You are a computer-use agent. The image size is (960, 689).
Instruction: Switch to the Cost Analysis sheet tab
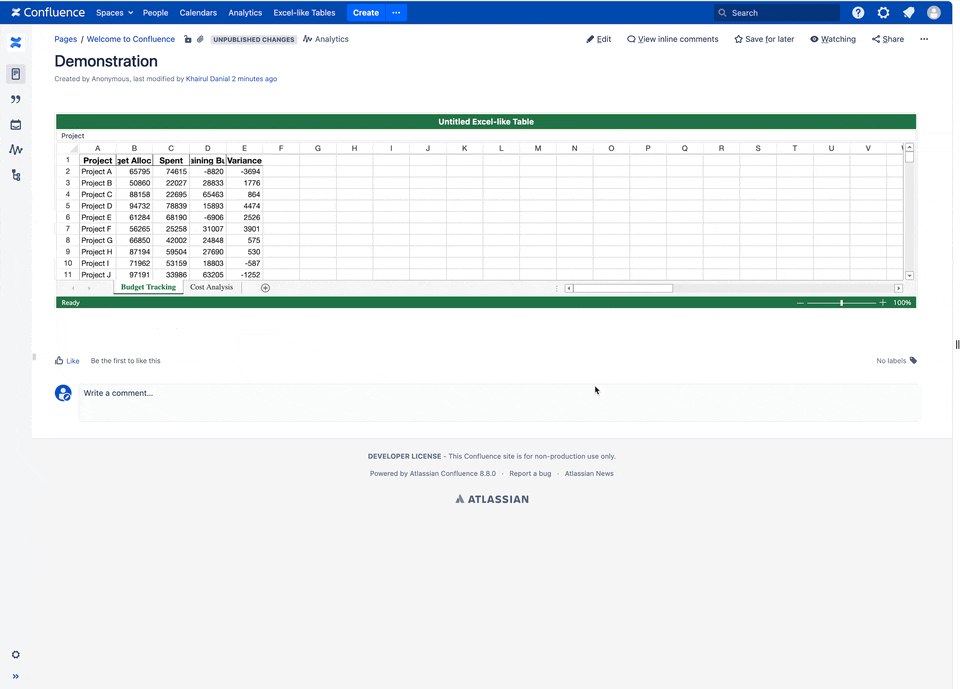click(211, 287)
